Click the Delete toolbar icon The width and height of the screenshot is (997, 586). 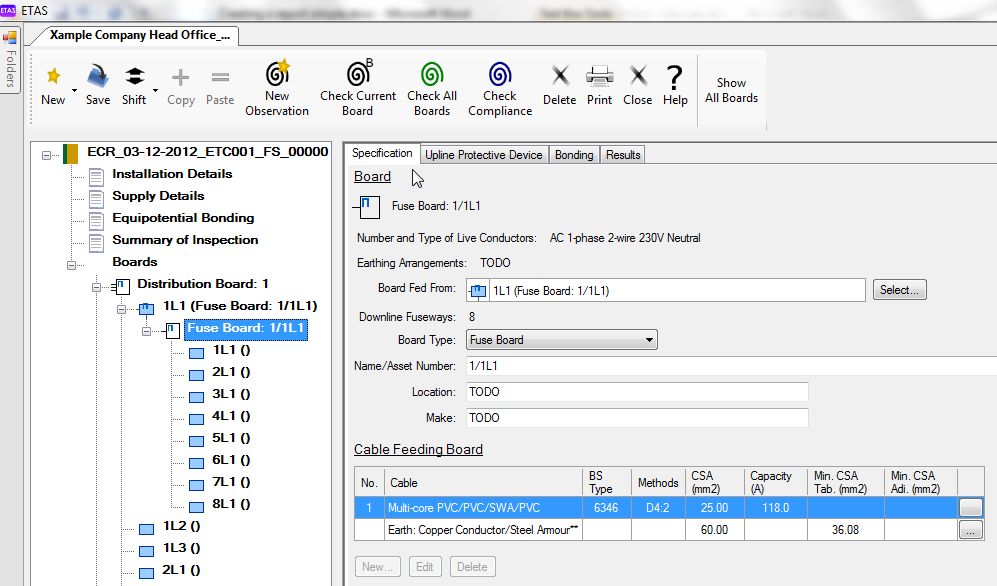560,76
